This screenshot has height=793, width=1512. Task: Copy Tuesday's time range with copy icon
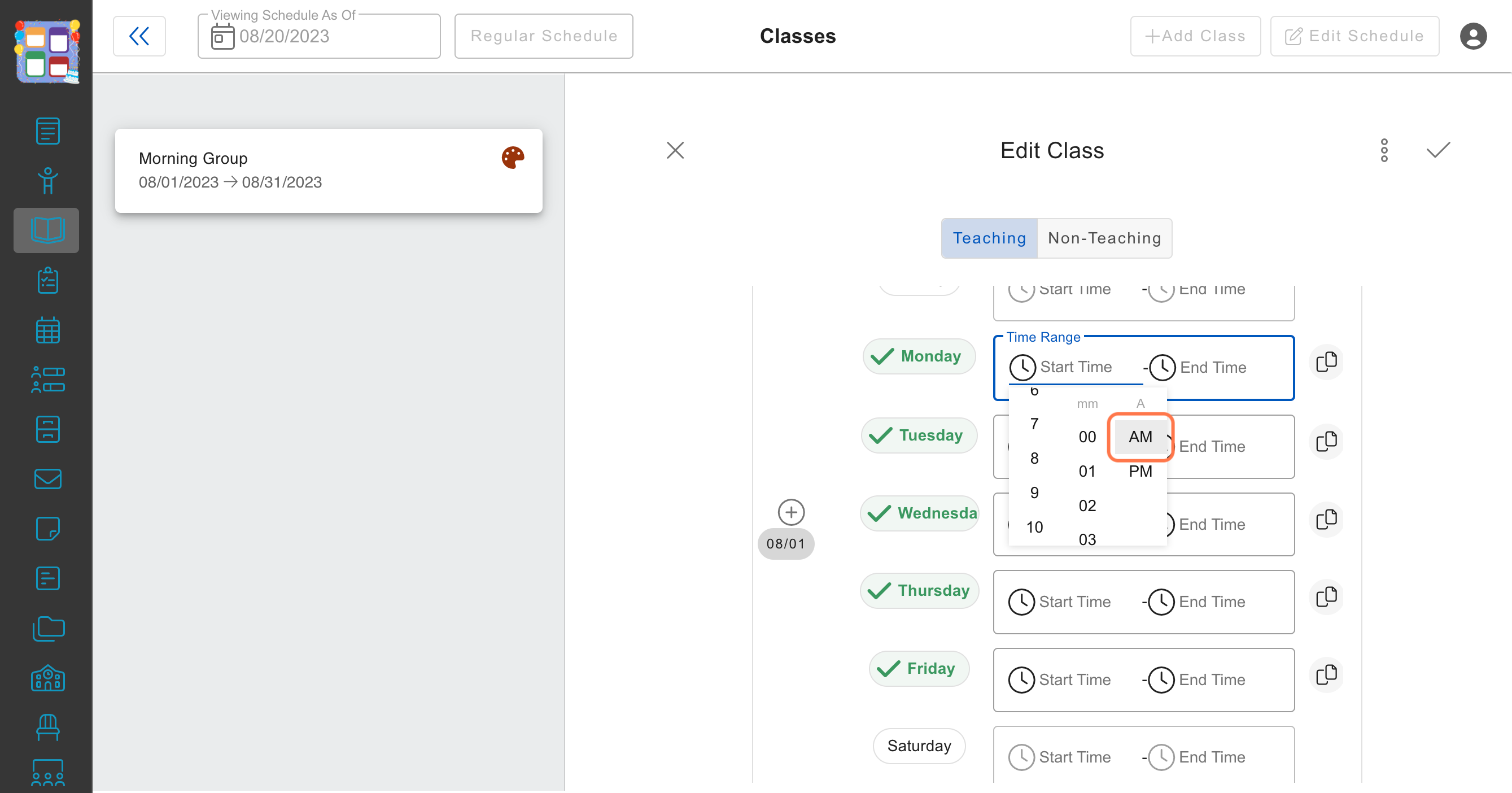click(1326, 442)
